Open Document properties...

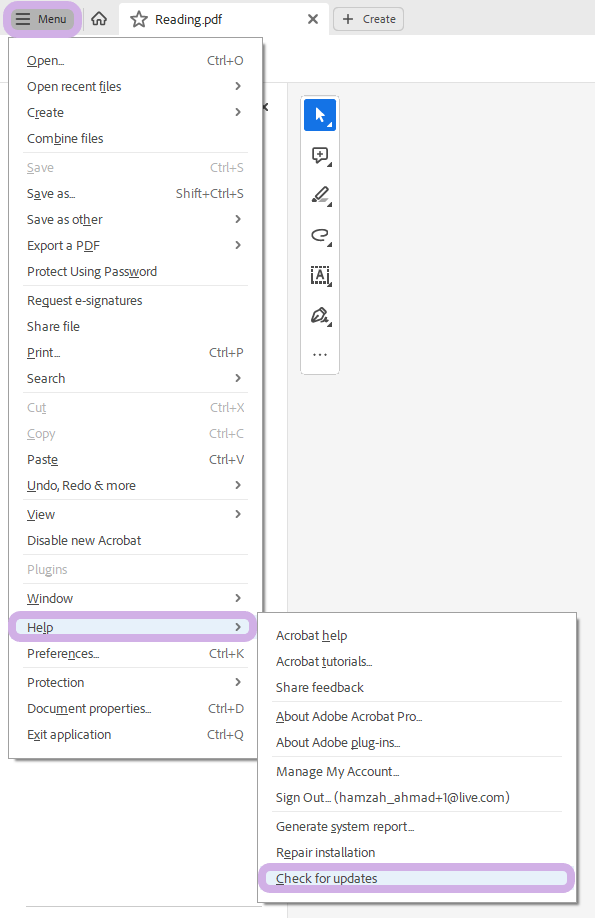(x=135, y=708)
